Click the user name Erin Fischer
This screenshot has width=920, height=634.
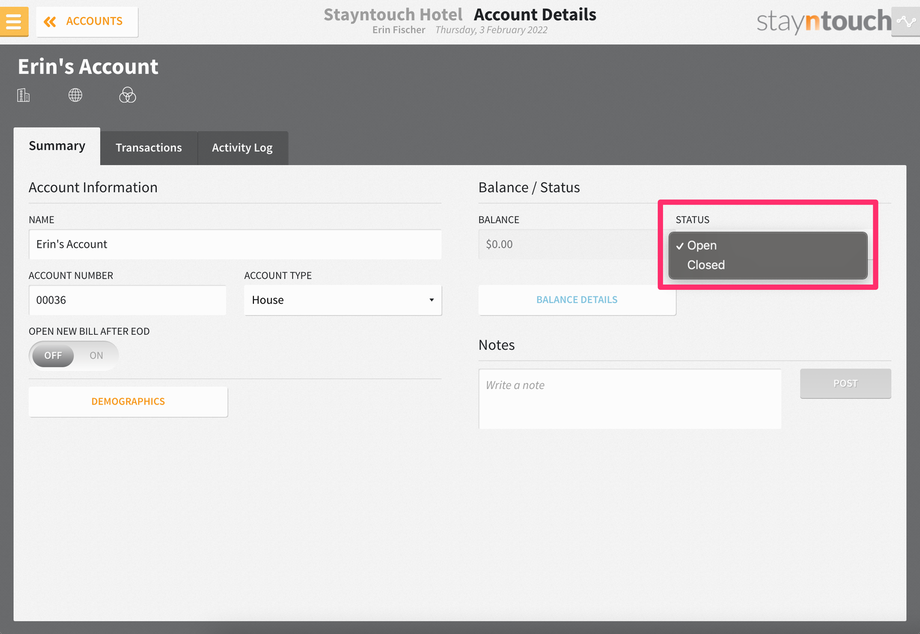pyautogui.click(x=398, y=30)
